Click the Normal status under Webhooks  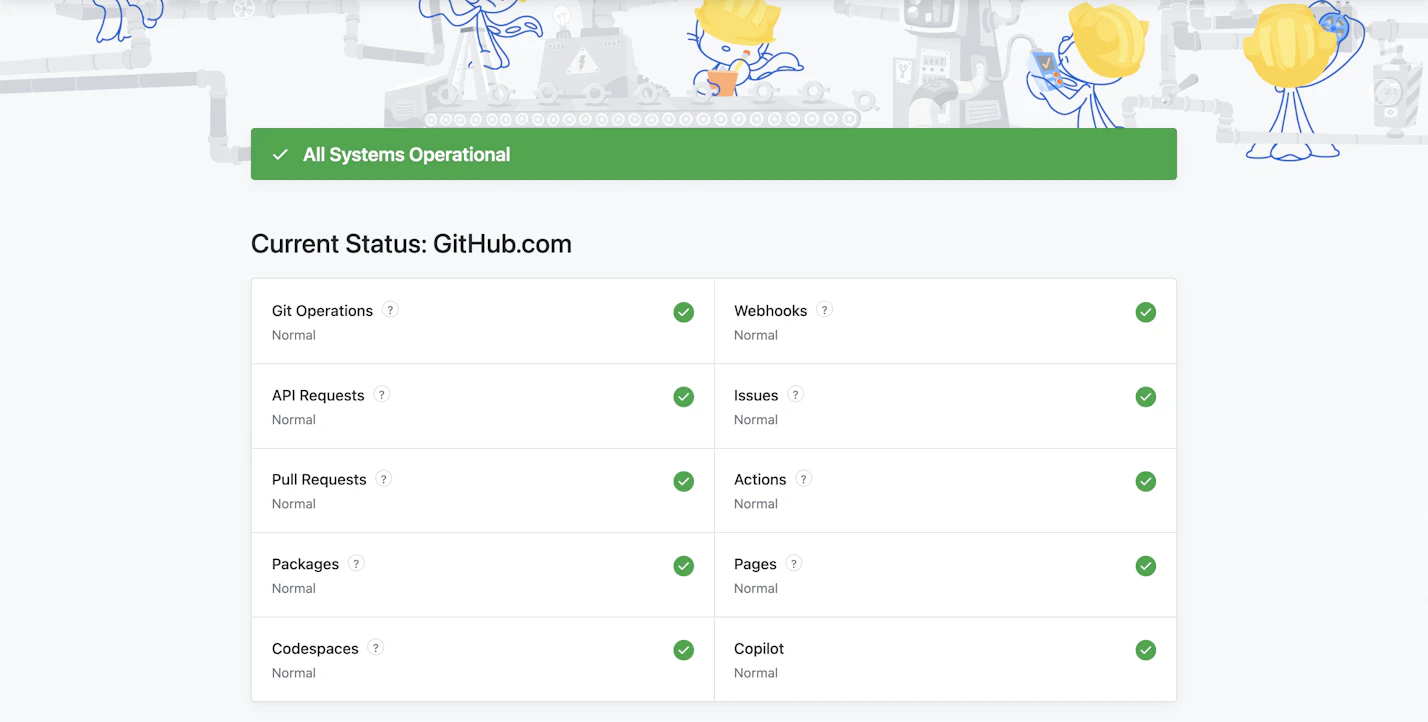756,335
